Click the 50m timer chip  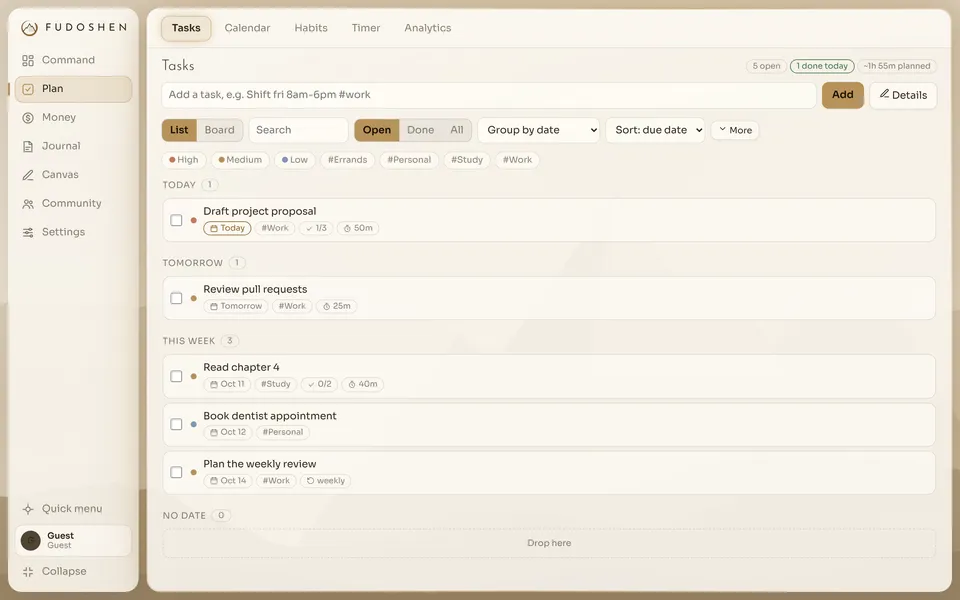pos(358,228)
